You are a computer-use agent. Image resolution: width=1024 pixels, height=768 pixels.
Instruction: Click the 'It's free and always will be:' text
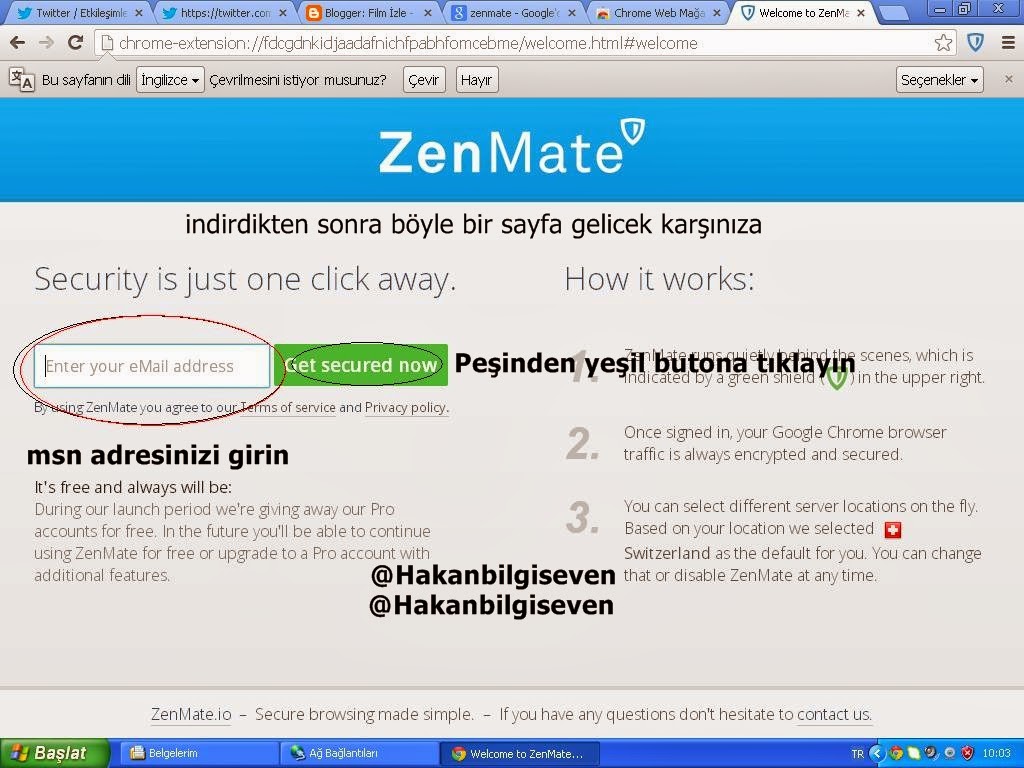point(133,487)
